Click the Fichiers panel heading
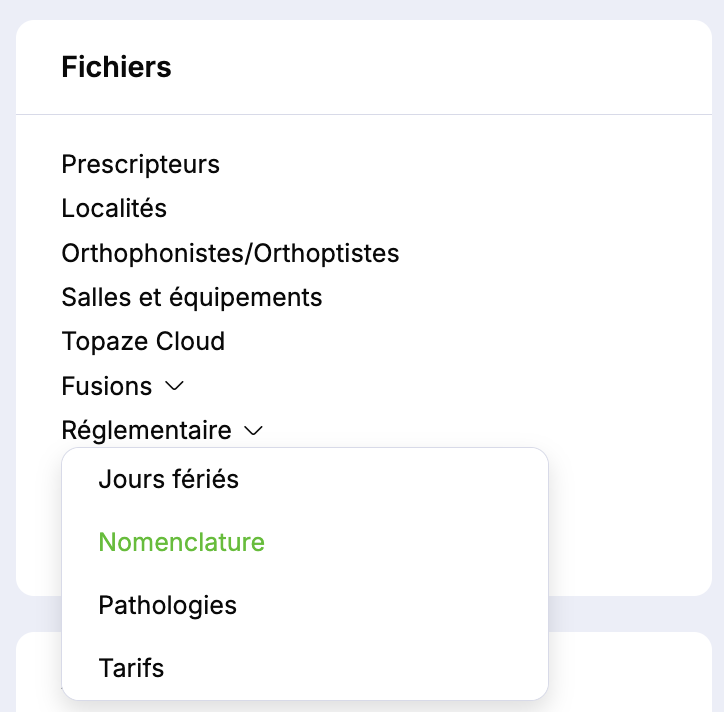Image resolution: width=724 pixels, height=712 pixels. (x=116, y=67)
